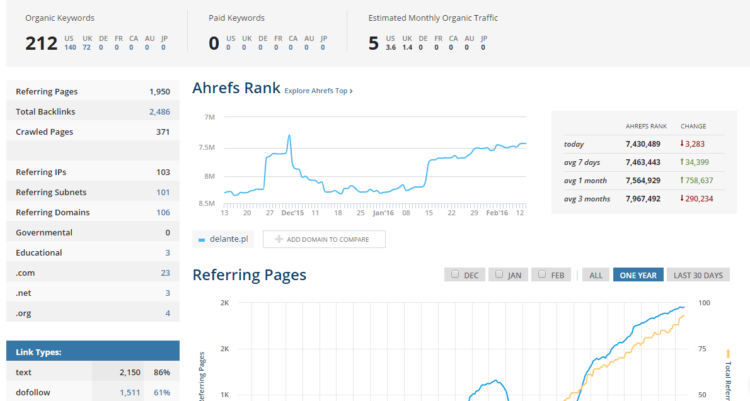This screenshot has width=750, height=401.
Task: Click avg 3 months rank 7,967,492
Action: pyautogui.click(x=643, y=199)
